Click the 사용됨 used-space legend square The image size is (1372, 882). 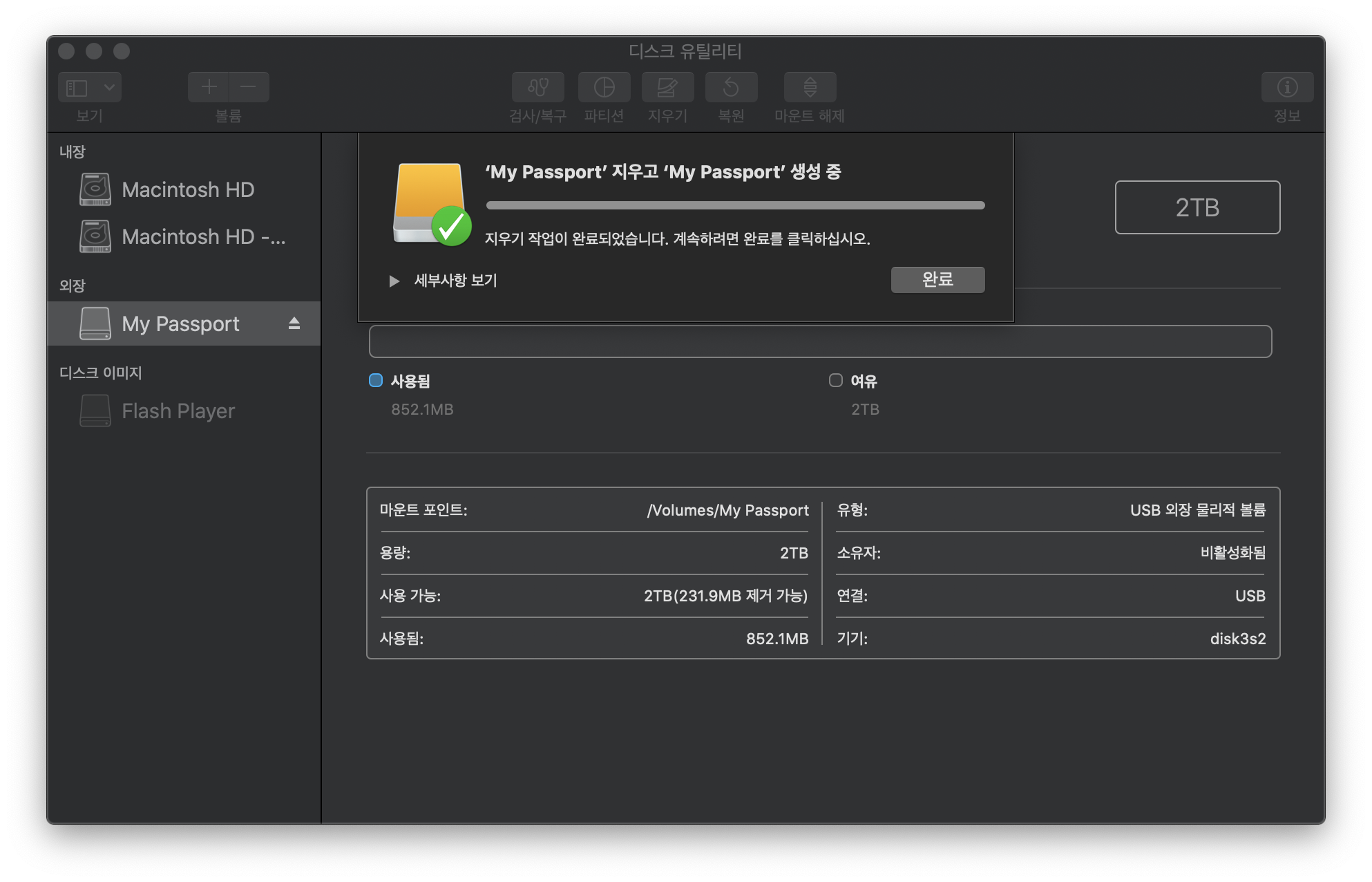[x=376, y=380]
